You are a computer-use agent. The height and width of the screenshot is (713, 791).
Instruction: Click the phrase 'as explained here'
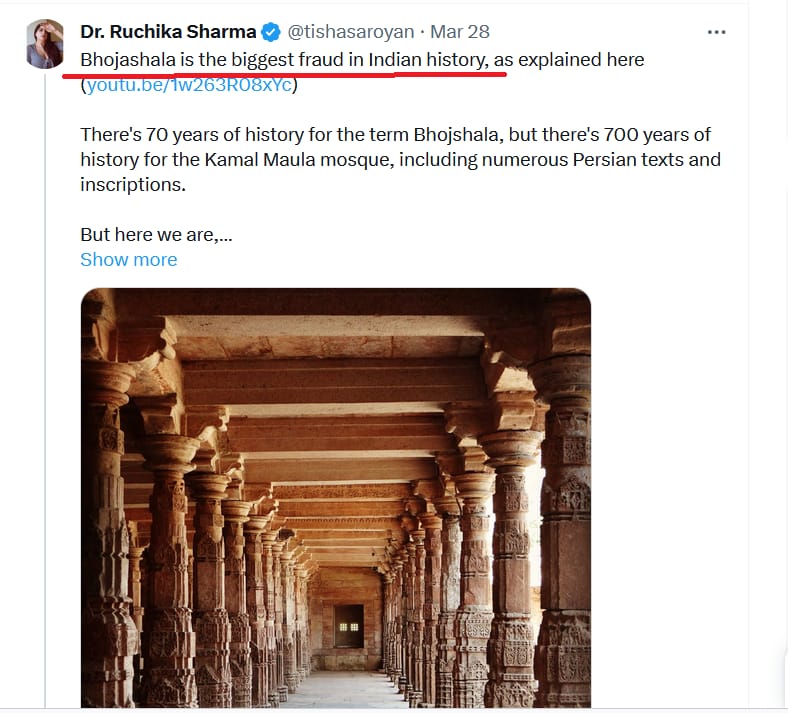[x=569, y=60]
